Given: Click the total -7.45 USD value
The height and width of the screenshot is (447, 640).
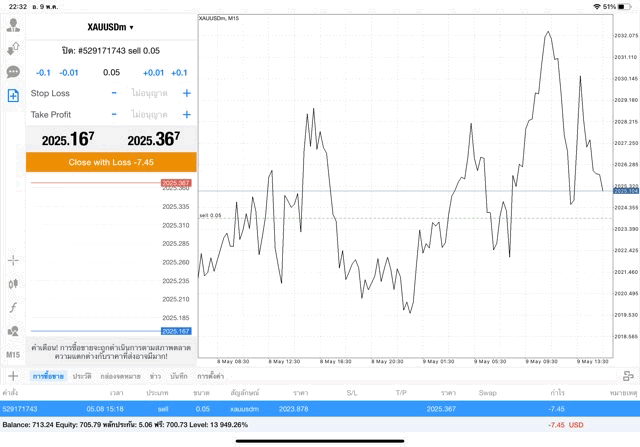Looking at the screenshot, I should coord(565,425).
